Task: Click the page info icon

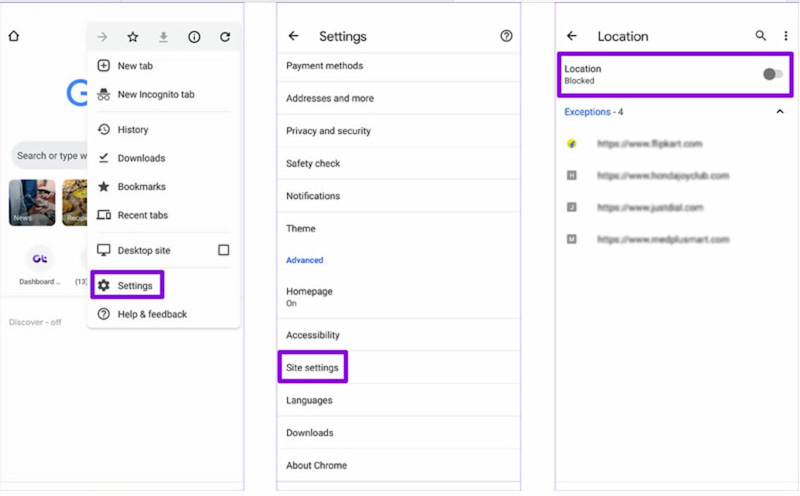Action: click(194, 37)
